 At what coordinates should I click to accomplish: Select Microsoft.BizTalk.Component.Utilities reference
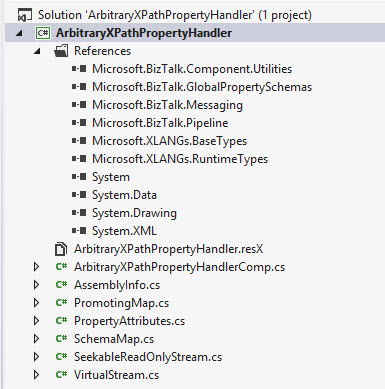point(192,69)
